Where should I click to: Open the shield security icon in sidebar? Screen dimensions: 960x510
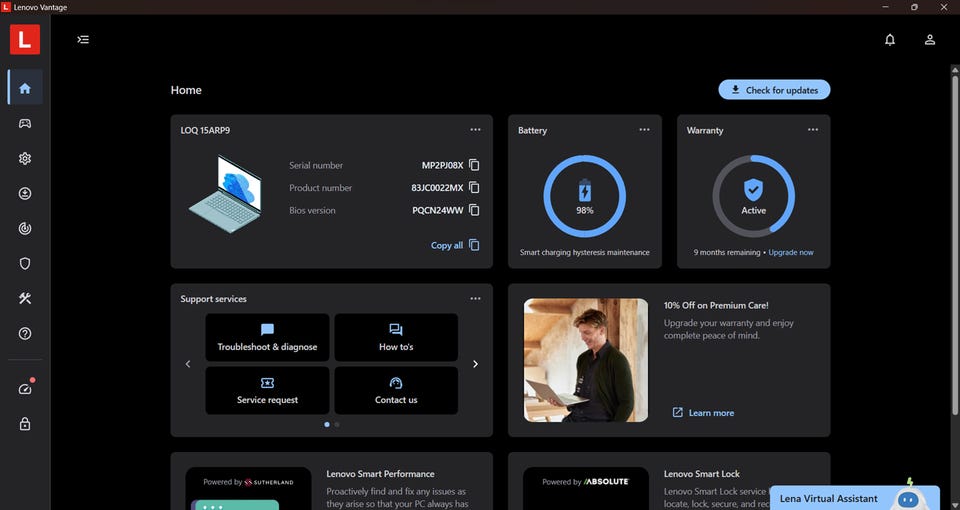(25, 263)
